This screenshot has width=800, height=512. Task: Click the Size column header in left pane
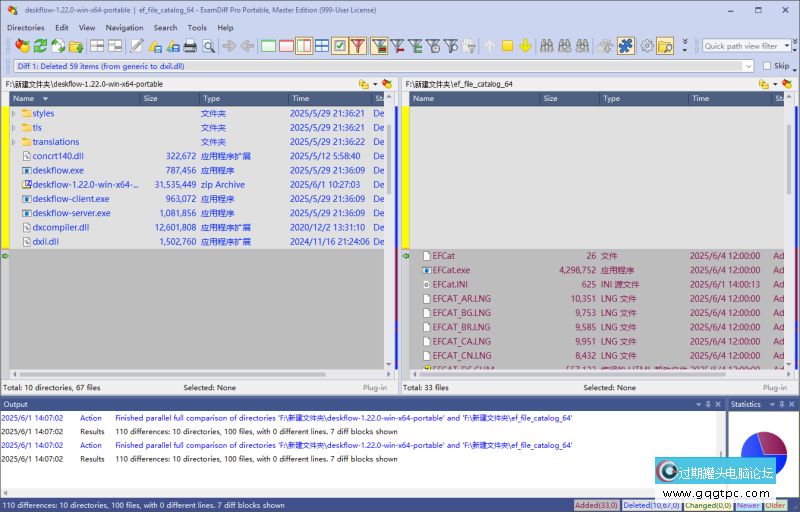(x=151, y=99)
